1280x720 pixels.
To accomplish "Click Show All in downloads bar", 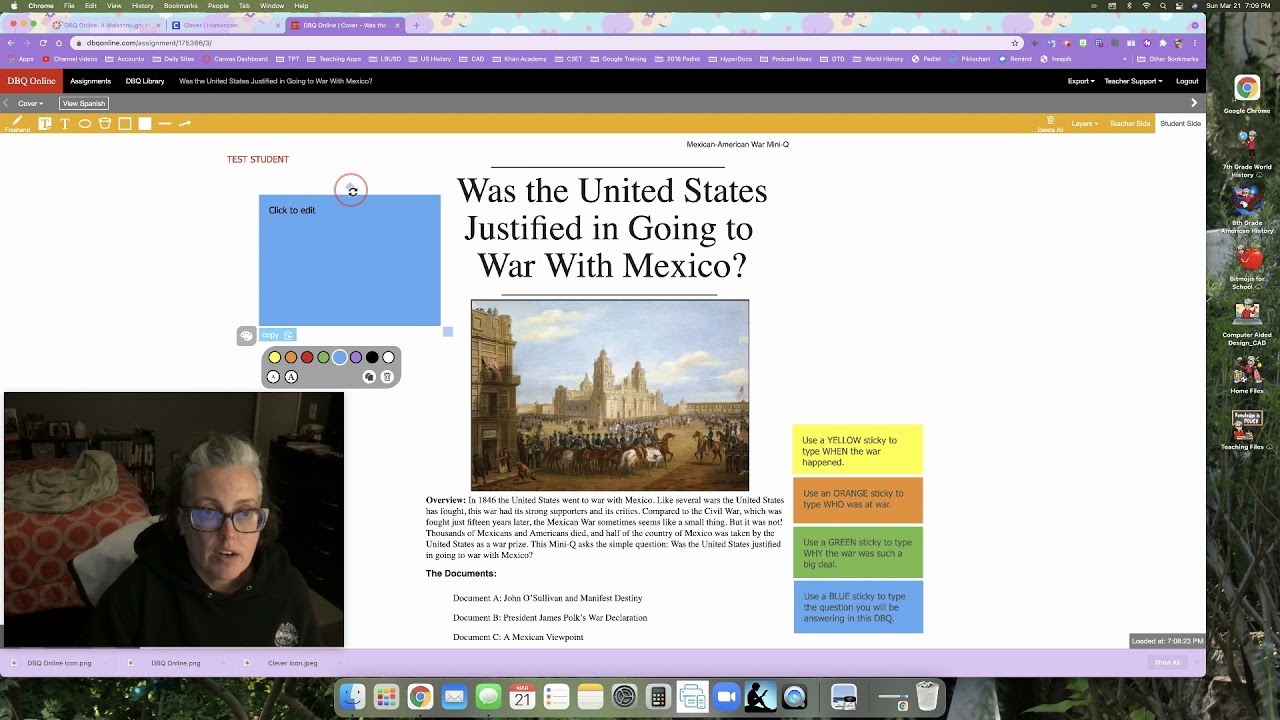I will click(x=1167, y=662).
